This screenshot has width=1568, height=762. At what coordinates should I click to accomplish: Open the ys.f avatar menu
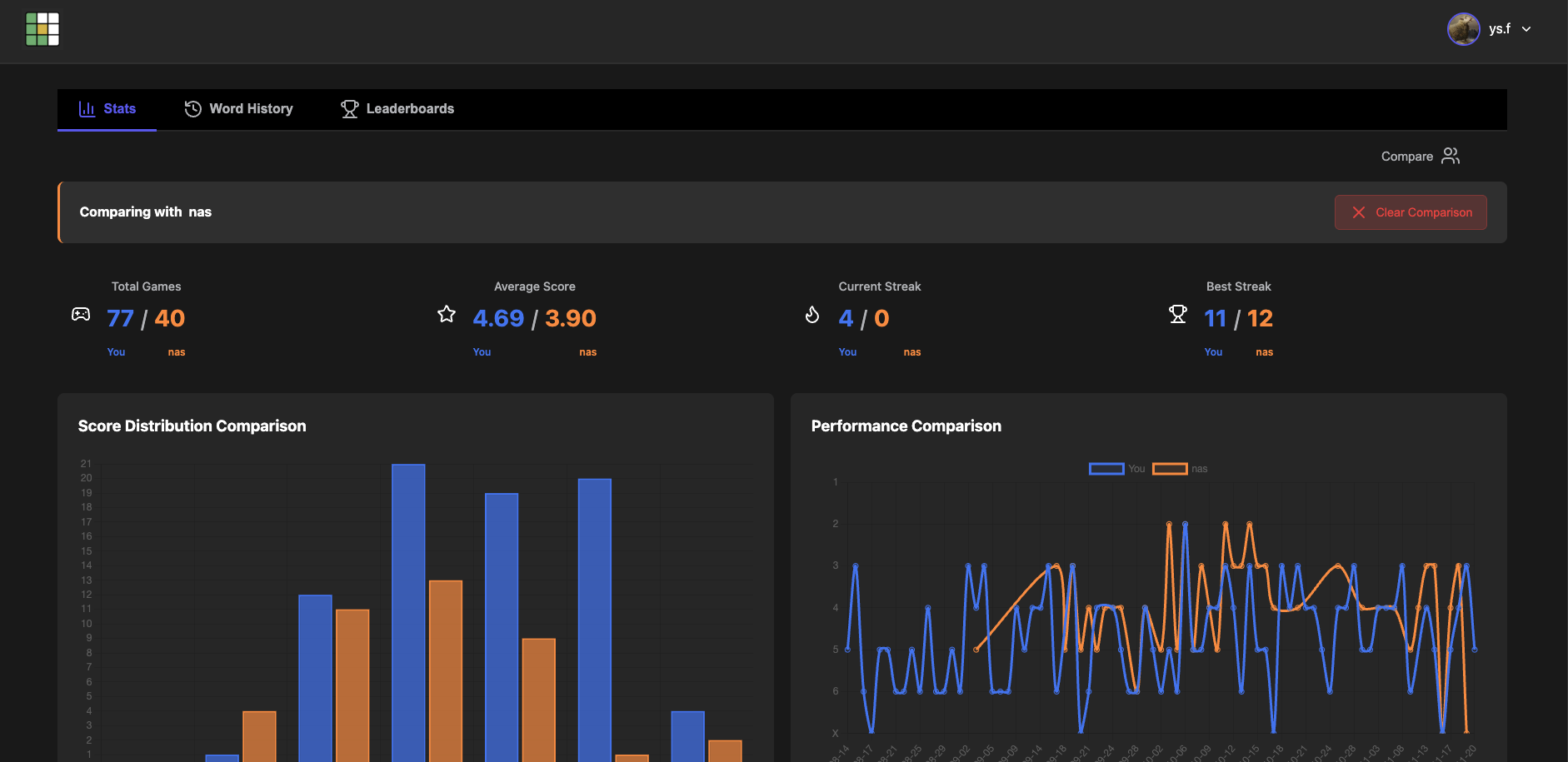click(x=1463, y=28)
